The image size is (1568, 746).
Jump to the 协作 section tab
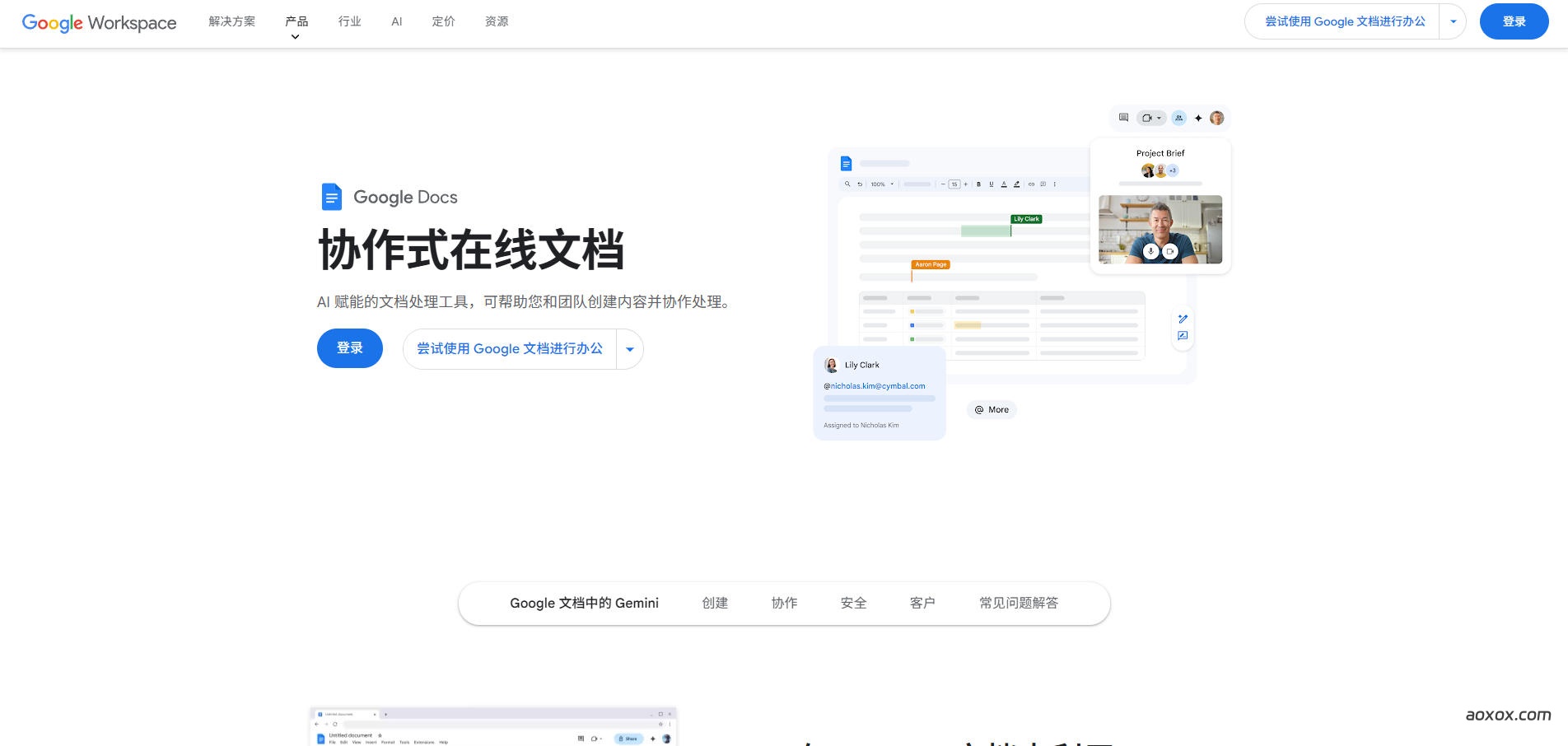tap(784, 603)
